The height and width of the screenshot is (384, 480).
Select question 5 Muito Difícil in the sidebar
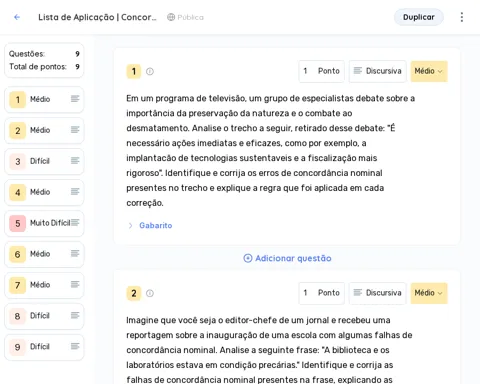44,223
